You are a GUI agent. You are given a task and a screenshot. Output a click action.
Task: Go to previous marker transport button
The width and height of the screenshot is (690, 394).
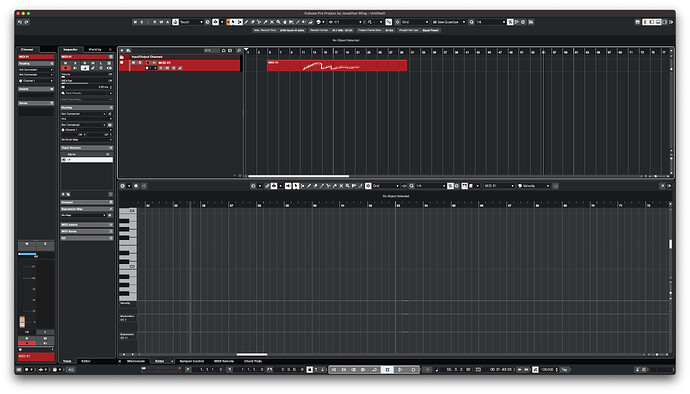click(334, 370)
